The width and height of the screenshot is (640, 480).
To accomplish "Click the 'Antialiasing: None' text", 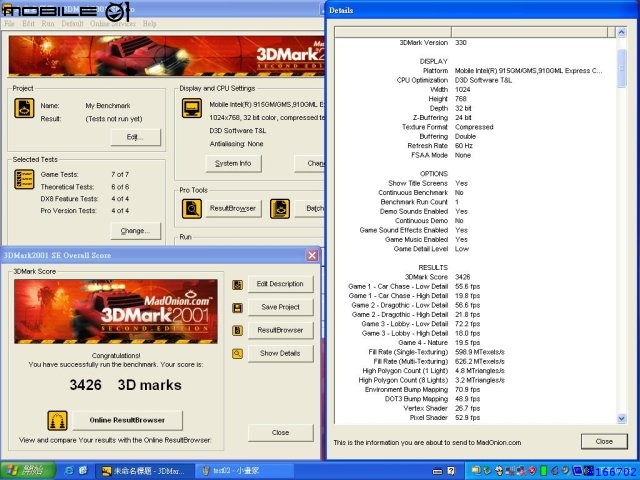I will pos(236,144).
